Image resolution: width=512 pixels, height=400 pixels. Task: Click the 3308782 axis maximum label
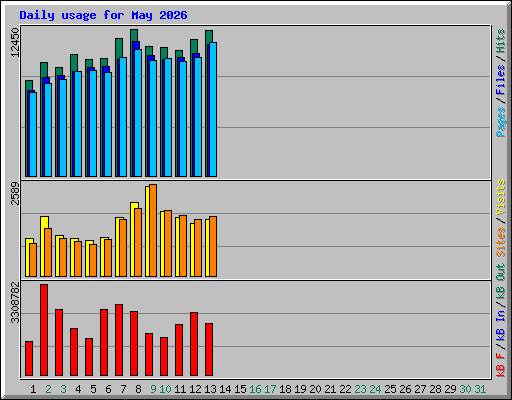tap(15, 303)
